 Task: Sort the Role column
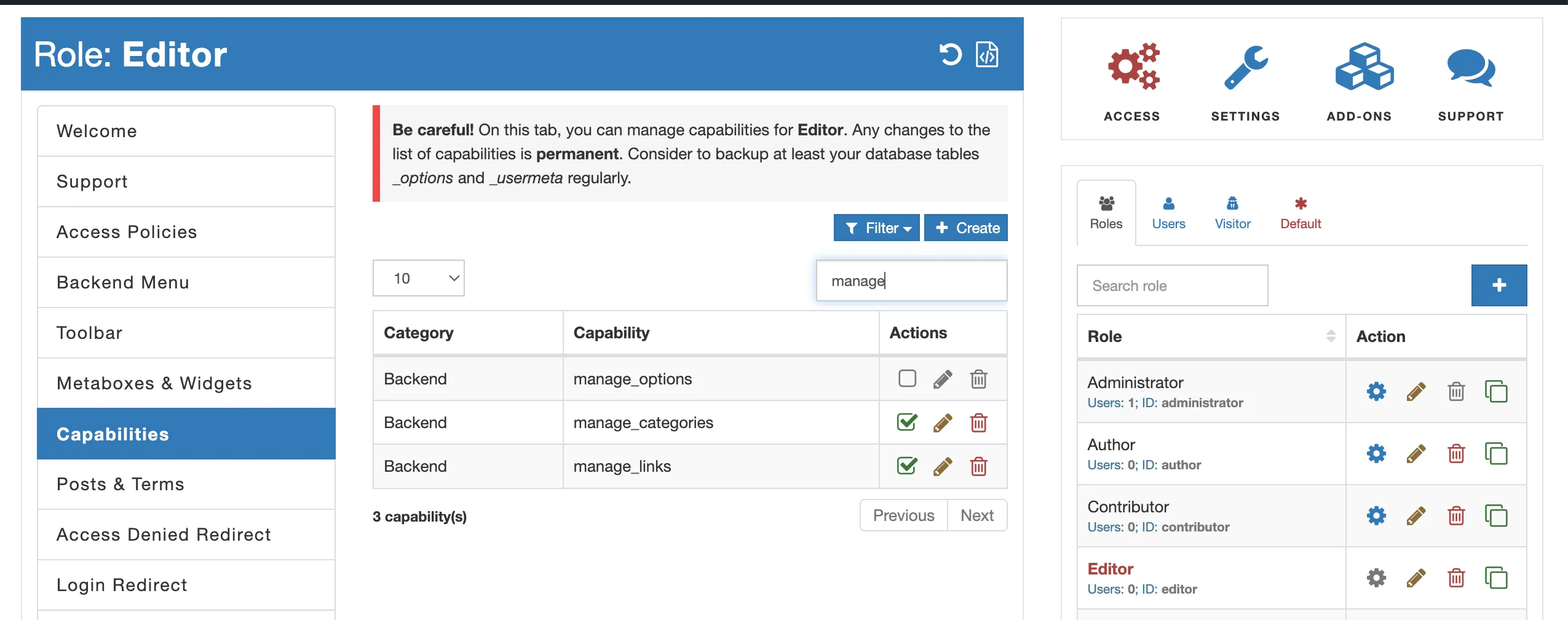(x=1331, y=336)
